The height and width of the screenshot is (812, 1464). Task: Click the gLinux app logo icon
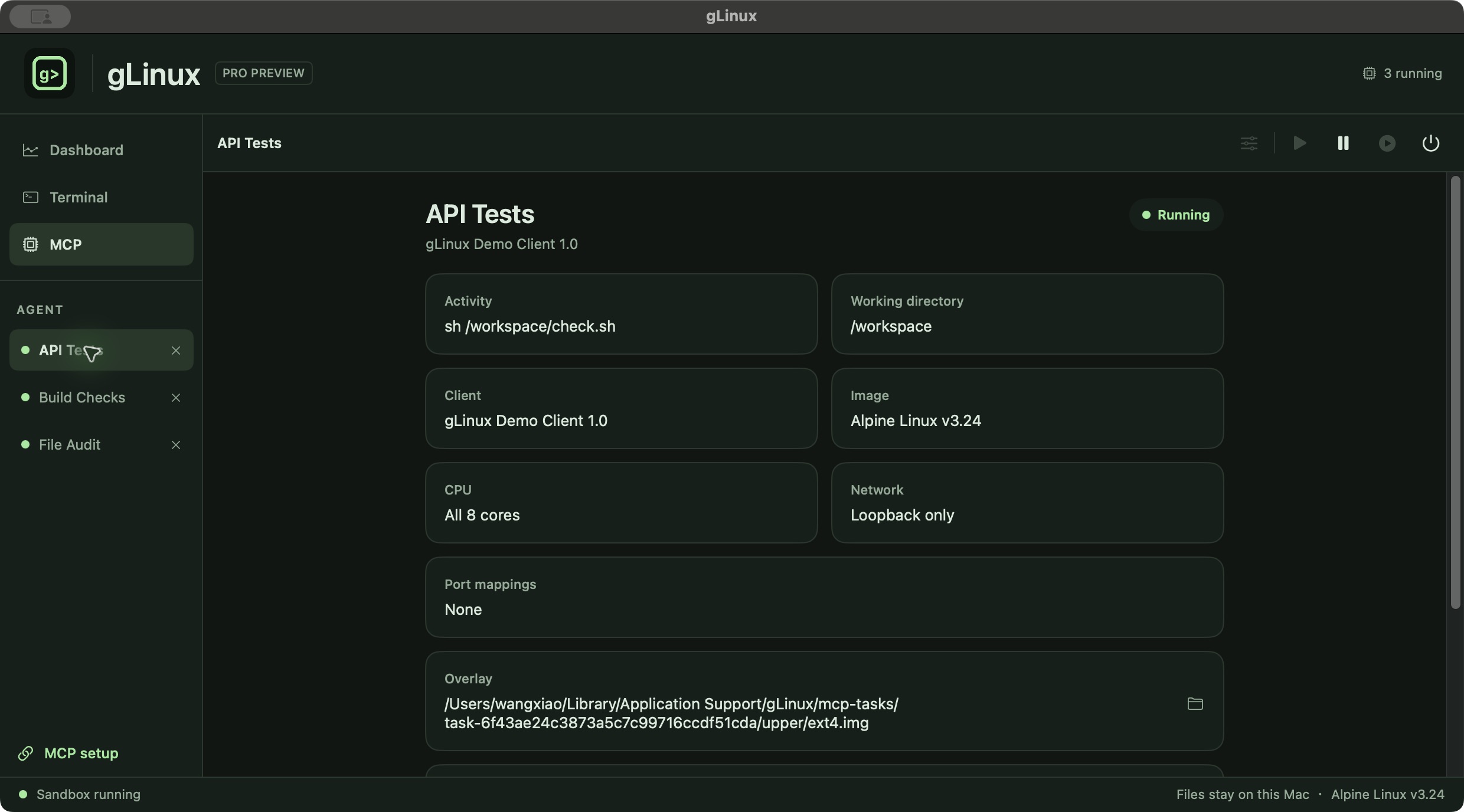coord(50,73)
